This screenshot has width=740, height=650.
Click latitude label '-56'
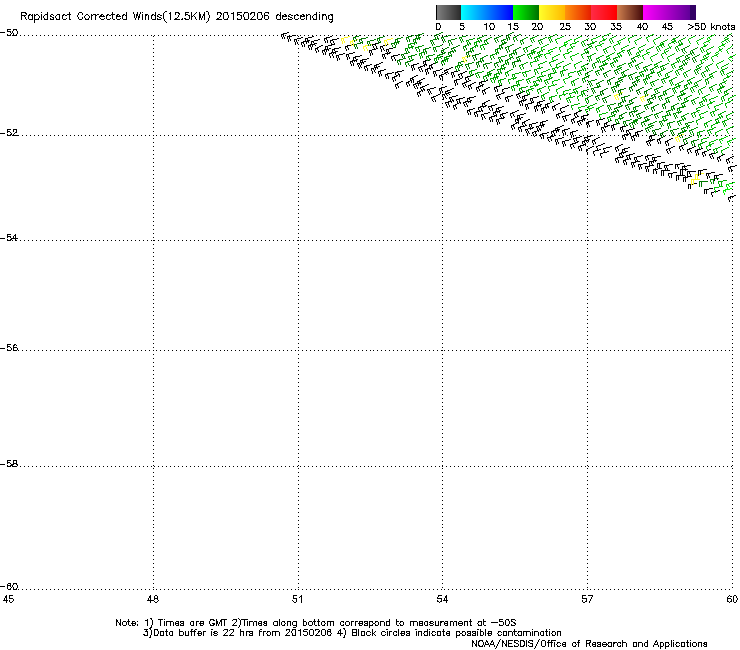(x=9, y=348)
